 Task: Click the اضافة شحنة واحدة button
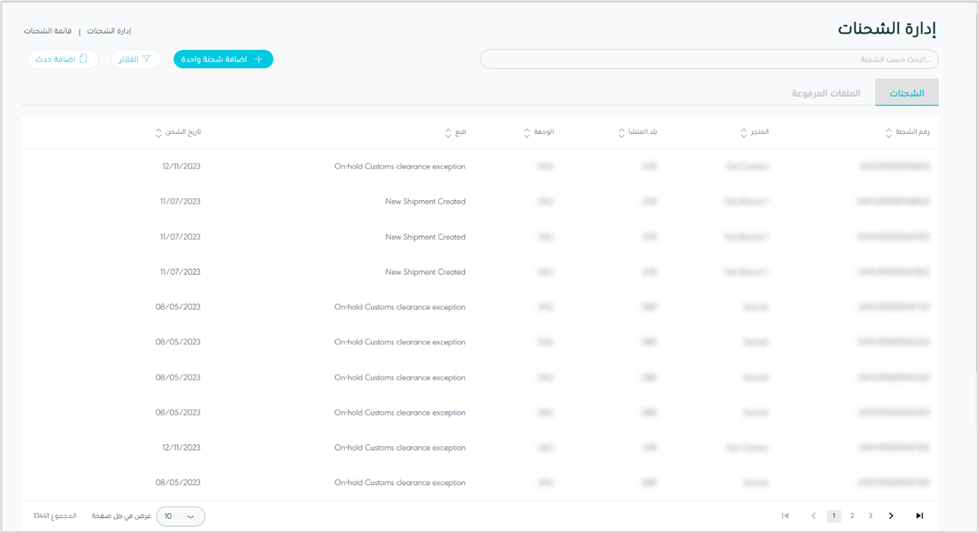coord(223,60)
